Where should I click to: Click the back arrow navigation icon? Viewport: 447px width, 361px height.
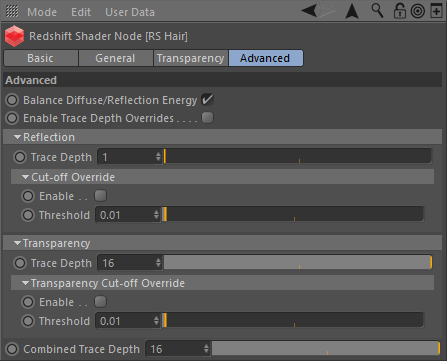(309, 11)
